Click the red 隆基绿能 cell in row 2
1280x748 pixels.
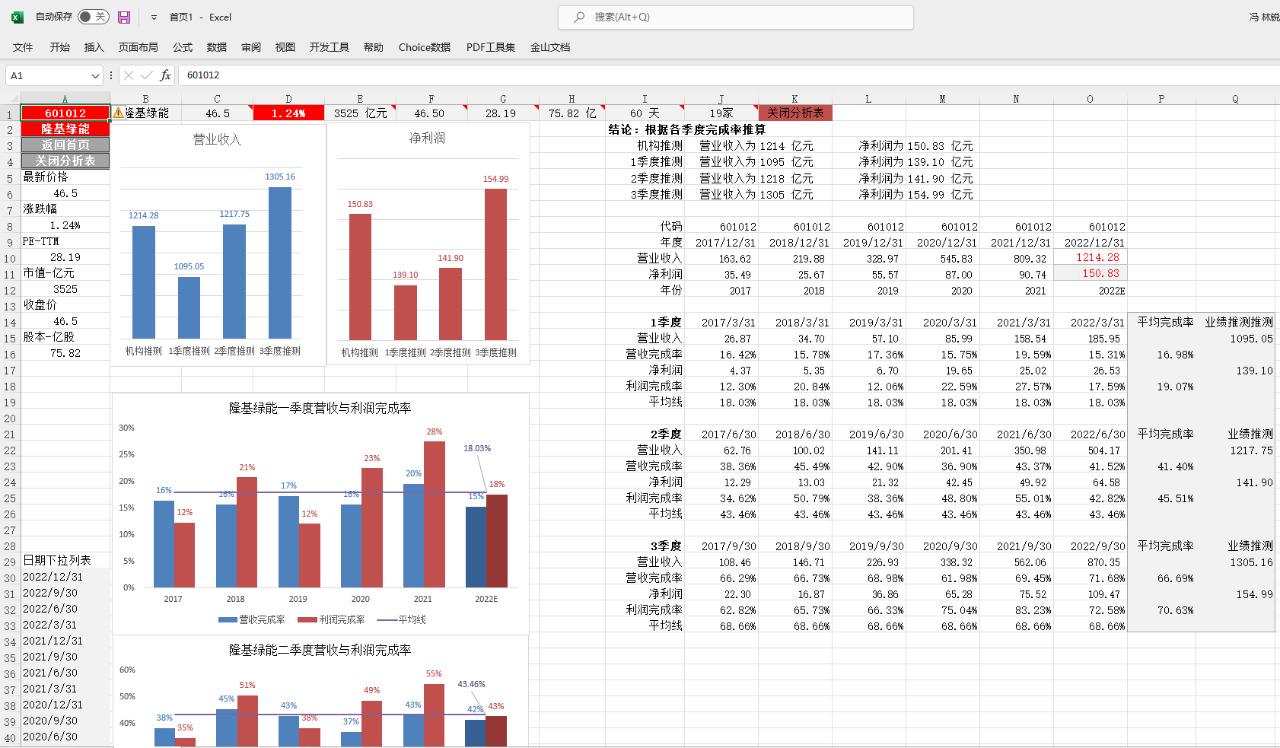pyautogui.click(x=65, y=129)
